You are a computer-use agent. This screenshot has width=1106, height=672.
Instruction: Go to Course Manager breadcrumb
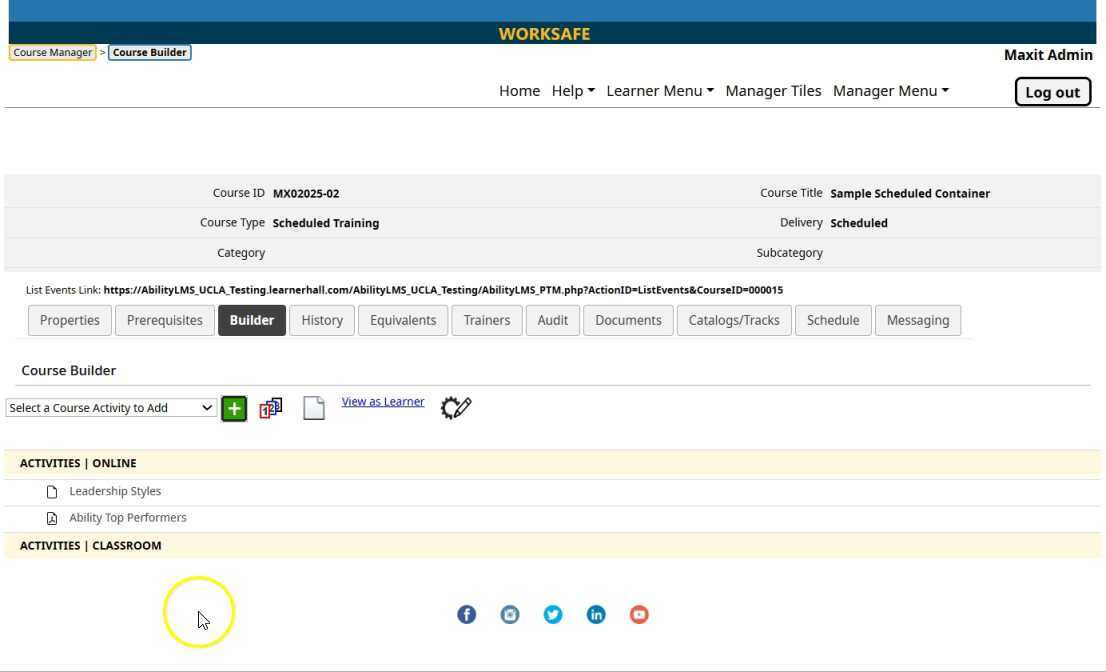[x=53, y=52]
